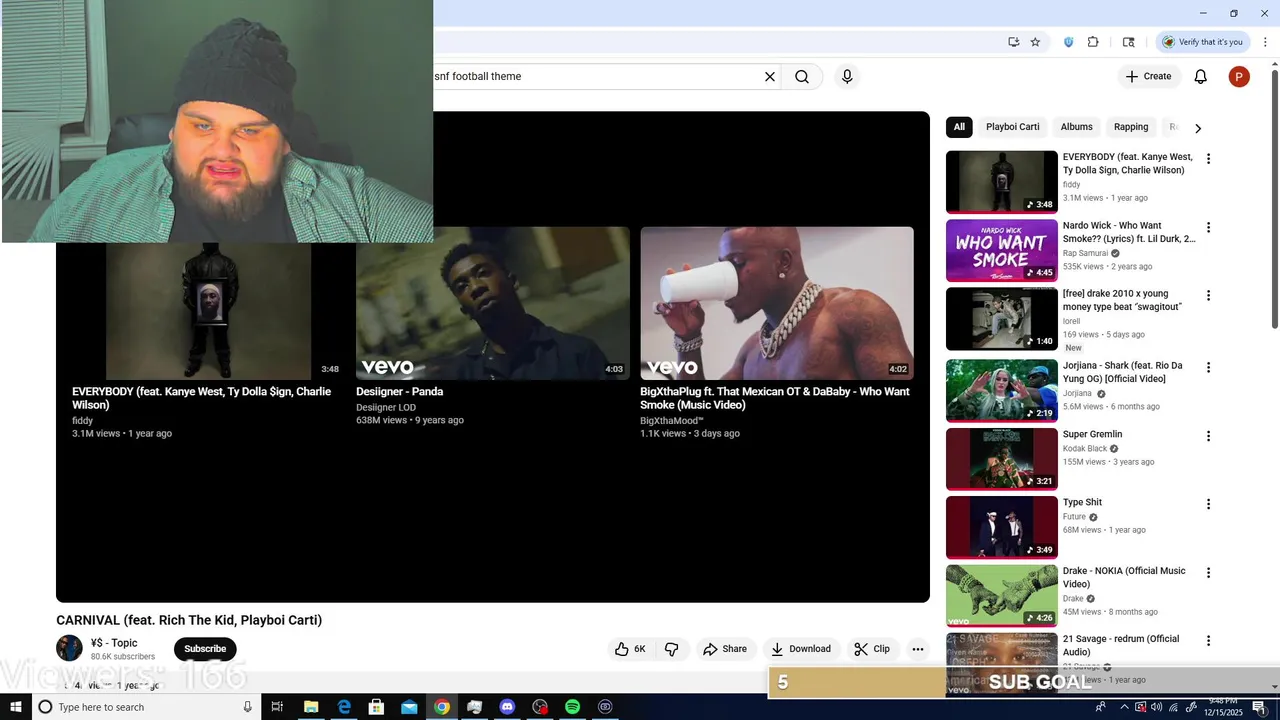Subscribe to ¥$ - Topic channel

point(205,649)
